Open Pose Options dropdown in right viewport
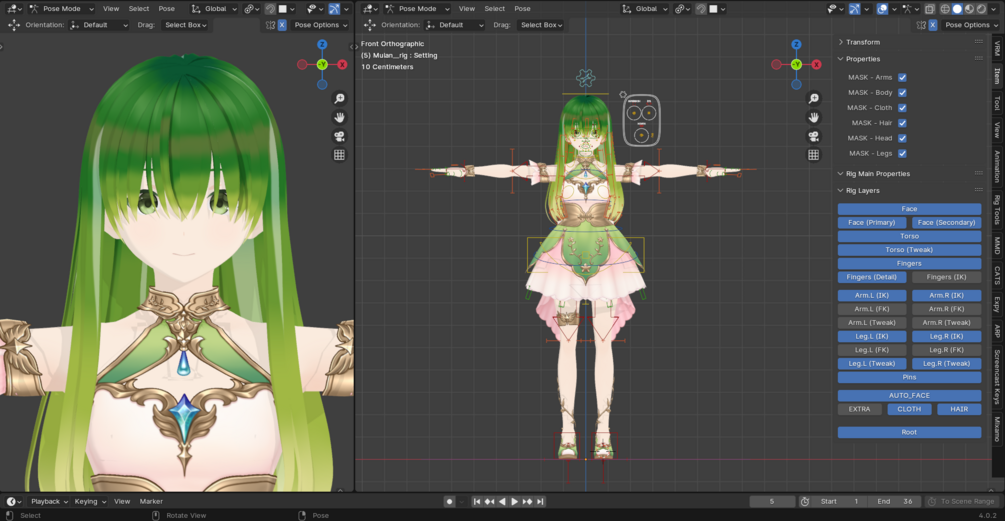The height and width of the screenshot is (521, 1005). [972, 25]
